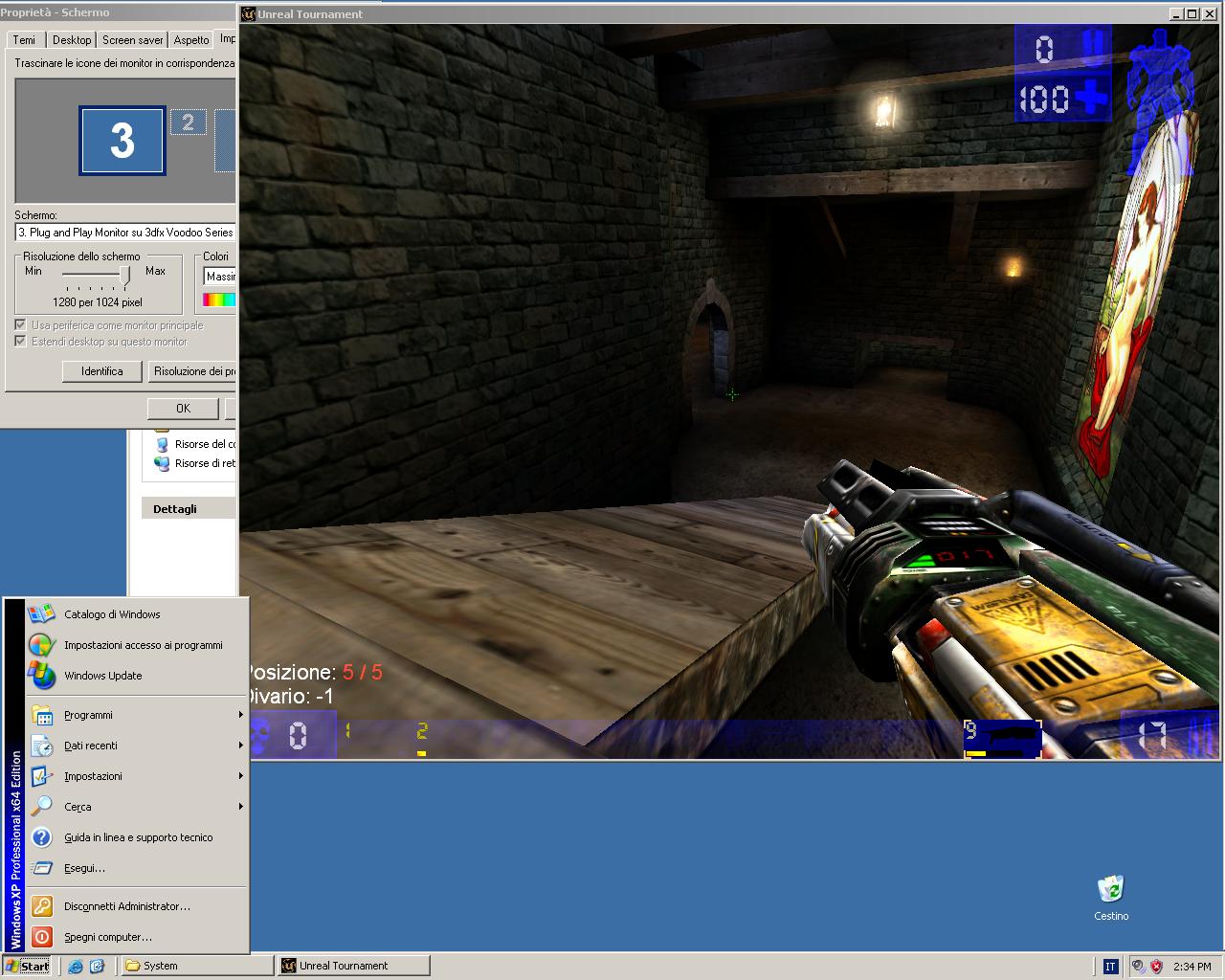The height and width of the screenshot is (980, 1225).
Task: Click the Spegni computer power icon
Action: click(x=41, y=937)
